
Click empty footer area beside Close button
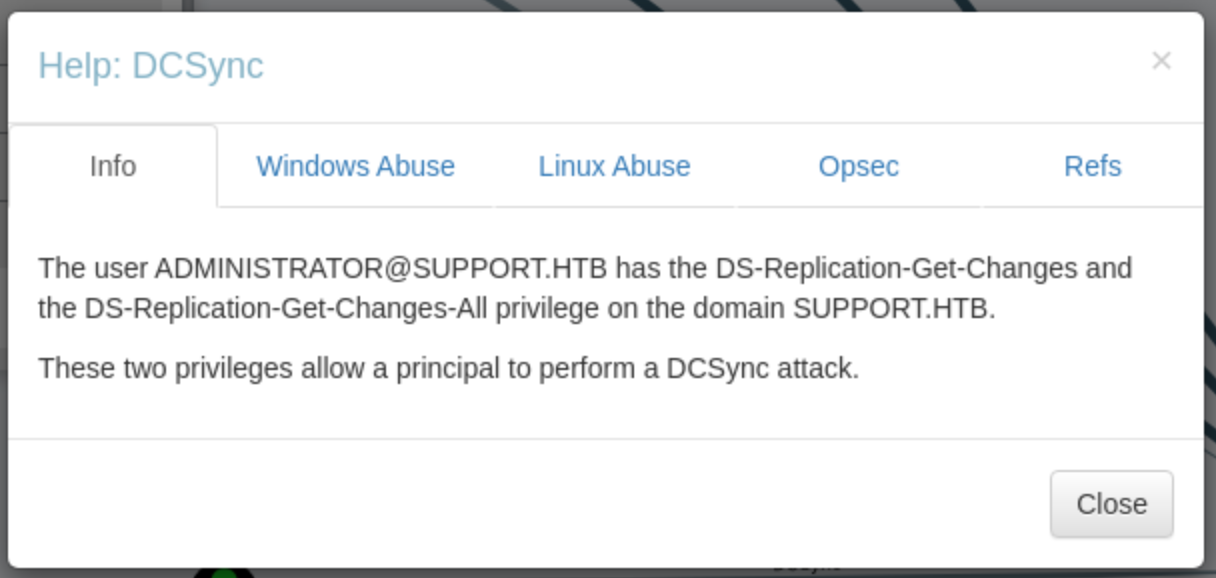click(520, 504)
